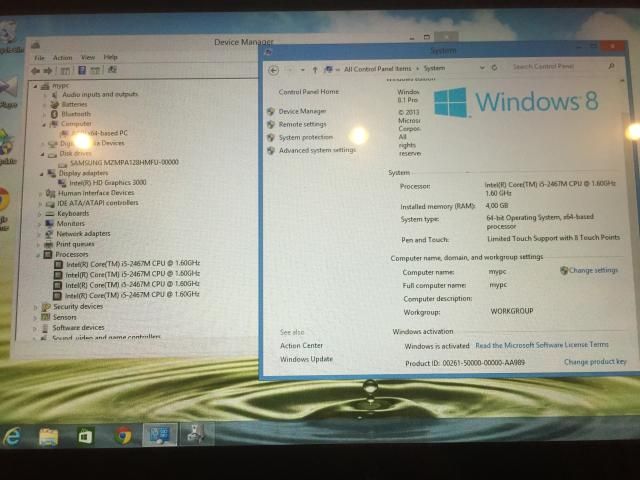Select the Software devices category
The image size is (640, 480).
78,327
